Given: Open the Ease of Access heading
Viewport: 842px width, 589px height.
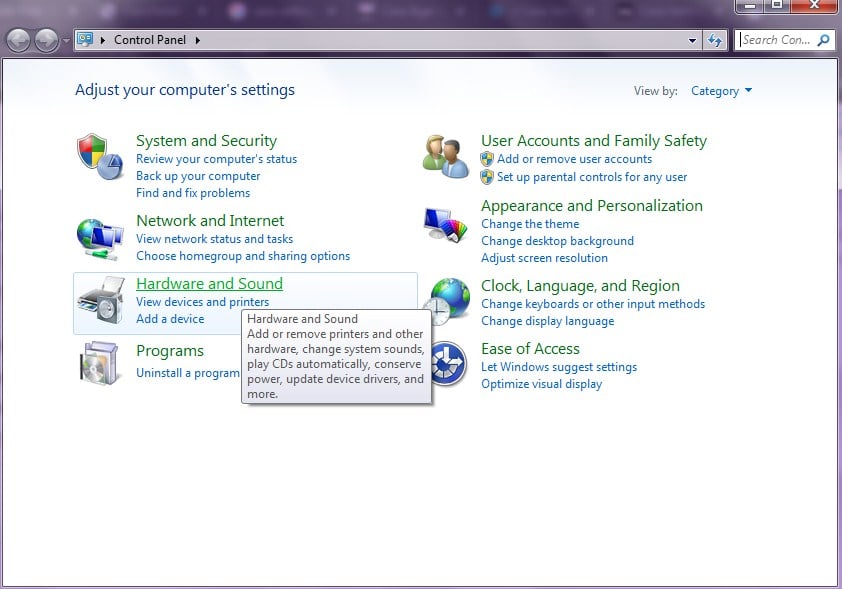Looking at the screenshot, I should pos(531,349).
